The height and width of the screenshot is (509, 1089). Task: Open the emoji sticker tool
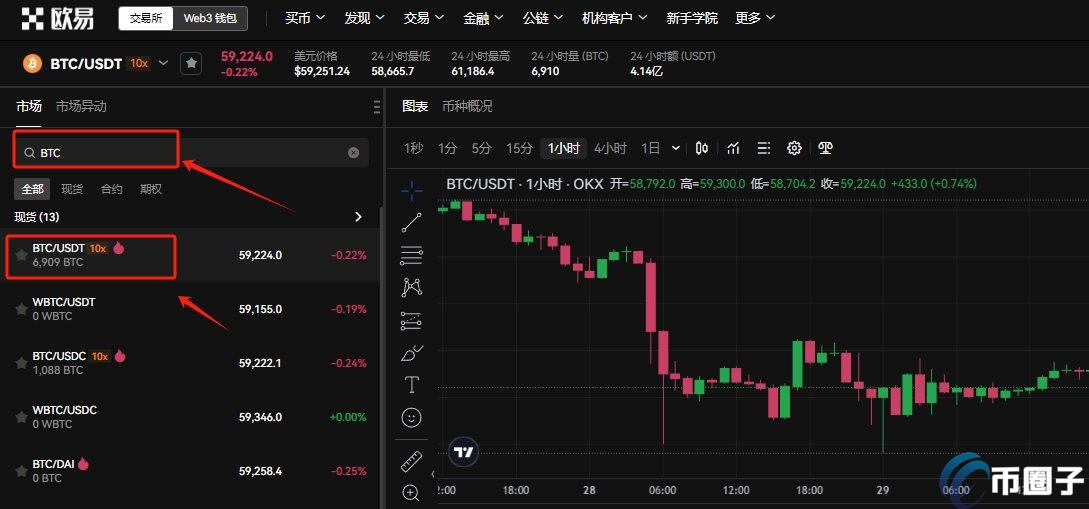click(x=412, y=417)
